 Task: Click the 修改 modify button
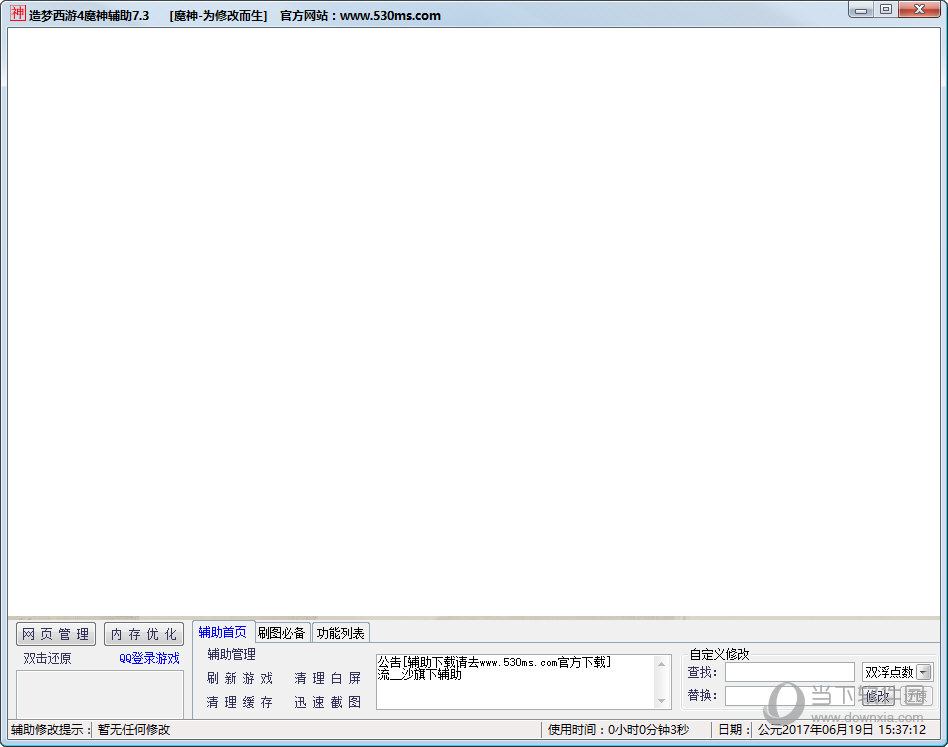tap(877, 696)
